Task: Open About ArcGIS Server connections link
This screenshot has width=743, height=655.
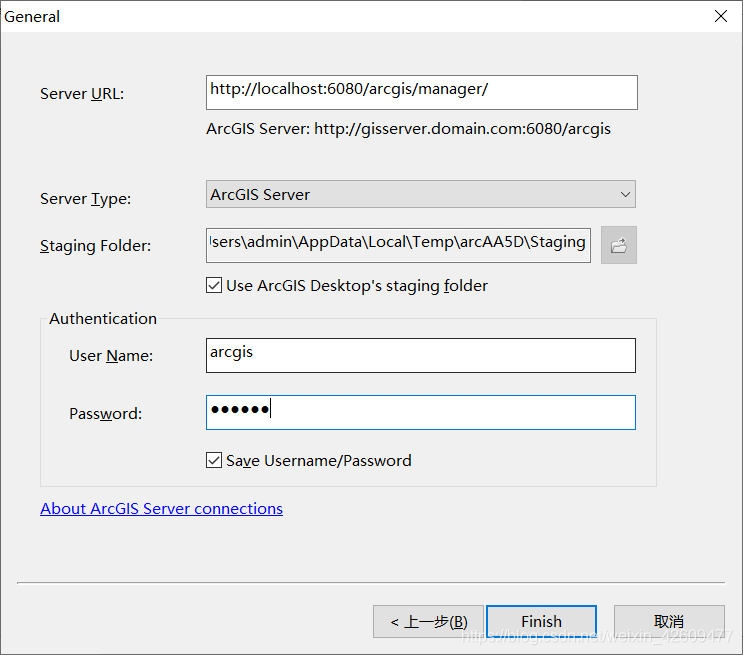Action: (x=162, y=509)
